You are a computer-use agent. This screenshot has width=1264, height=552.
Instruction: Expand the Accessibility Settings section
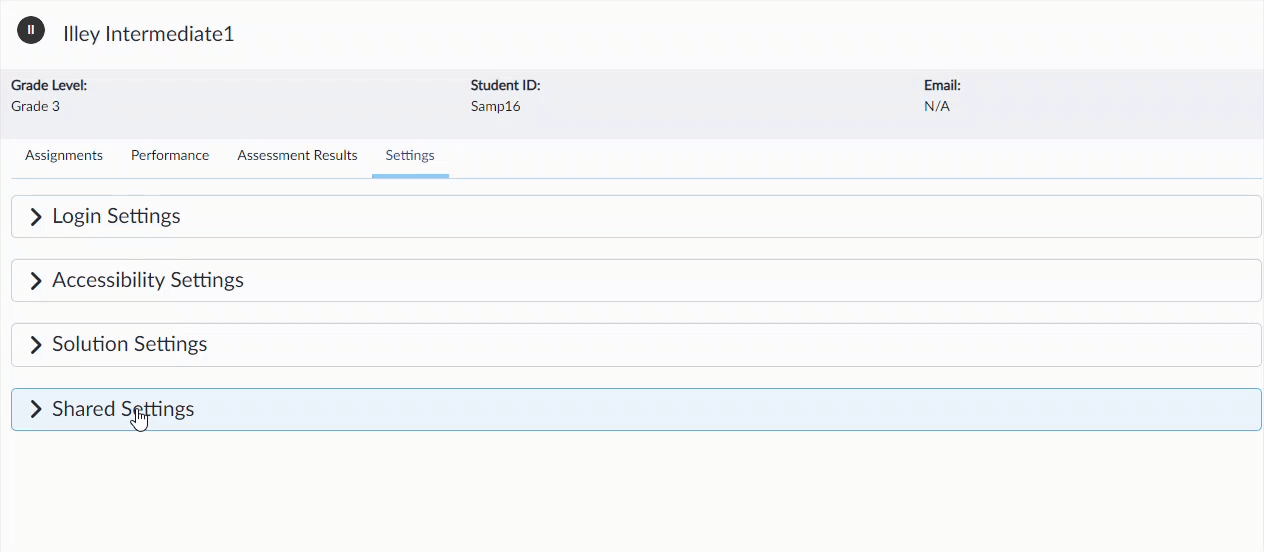(636, 280)
